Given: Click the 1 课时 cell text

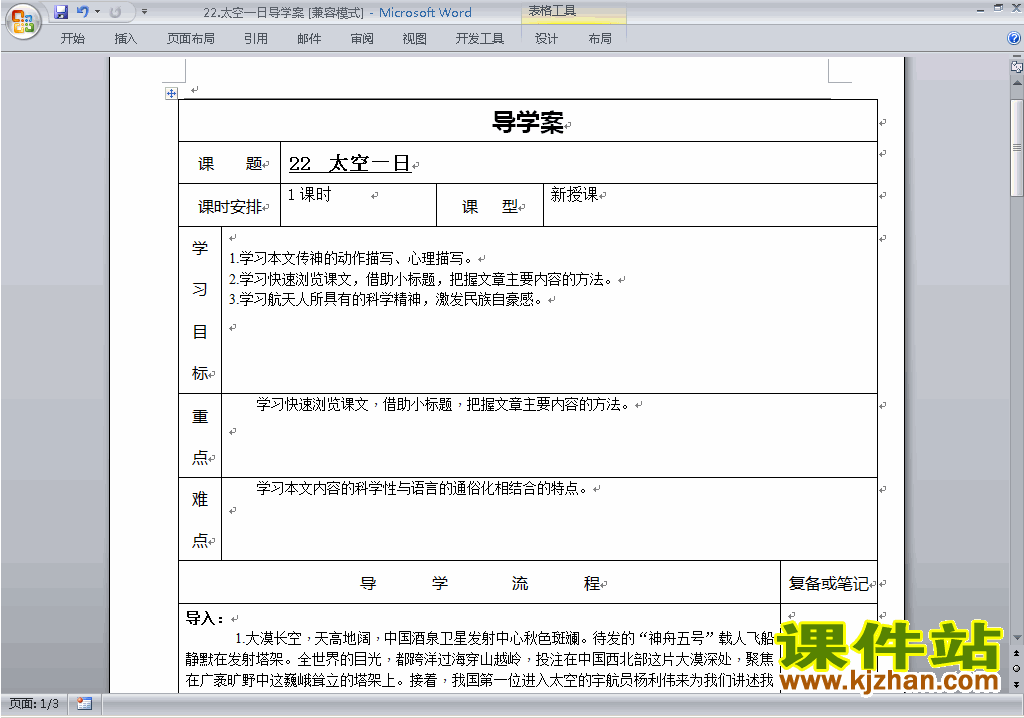Looking at the screenshot, I should (310, 195).
